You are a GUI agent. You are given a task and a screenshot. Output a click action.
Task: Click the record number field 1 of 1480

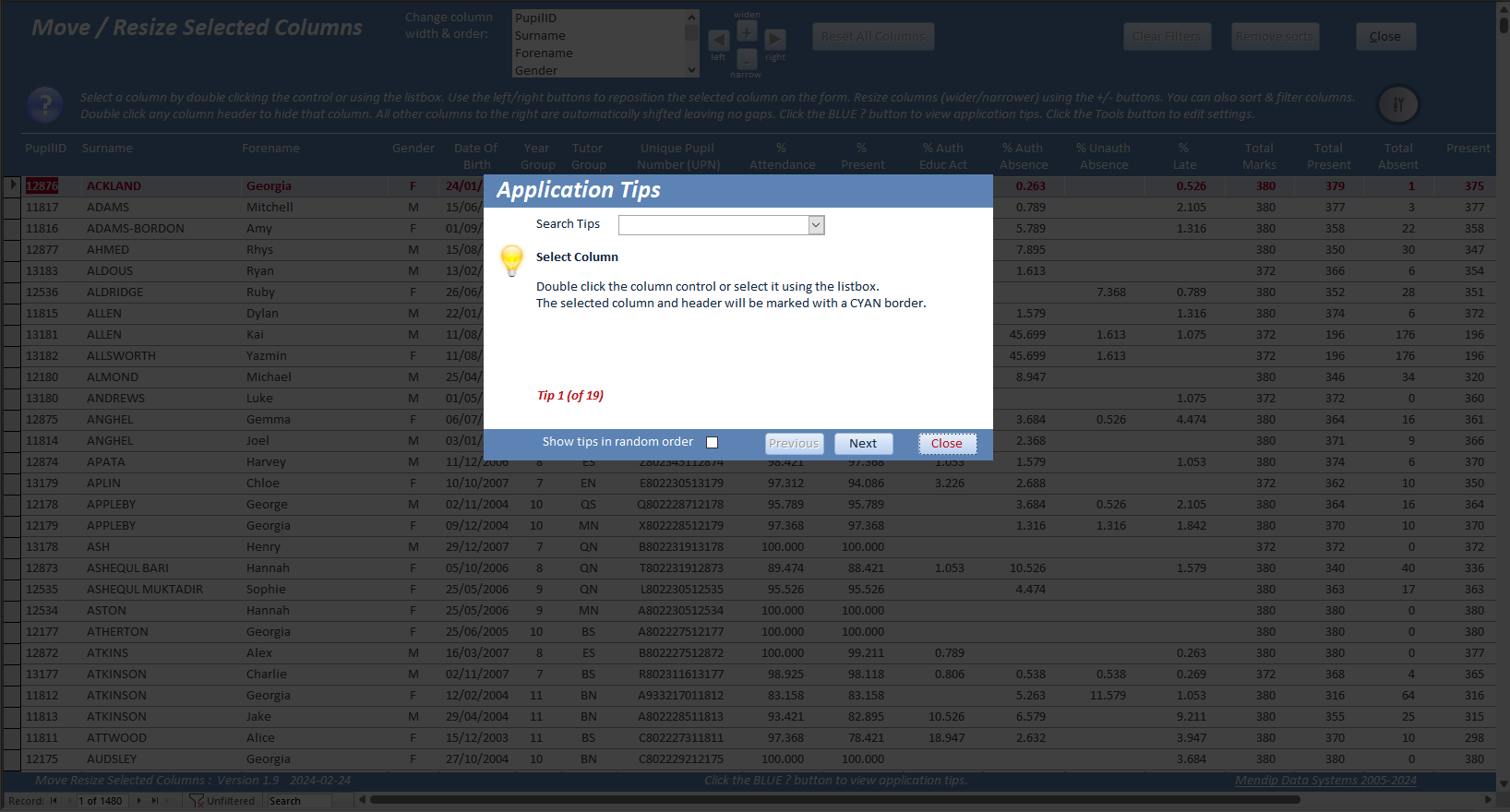102,801
